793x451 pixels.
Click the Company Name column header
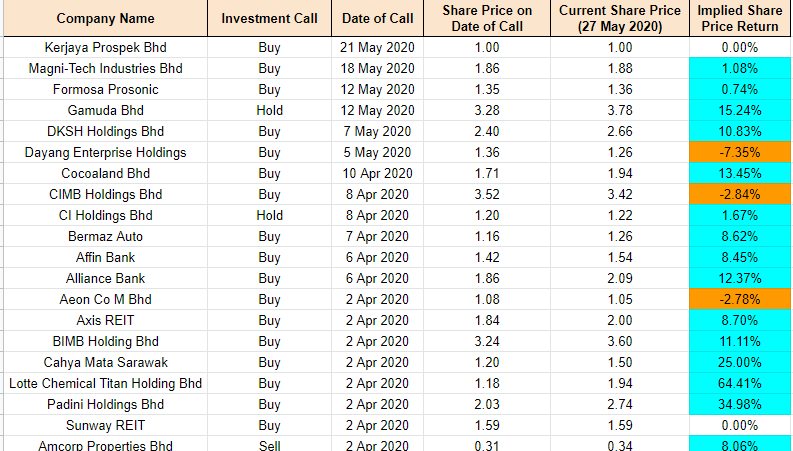pos(105,18)
